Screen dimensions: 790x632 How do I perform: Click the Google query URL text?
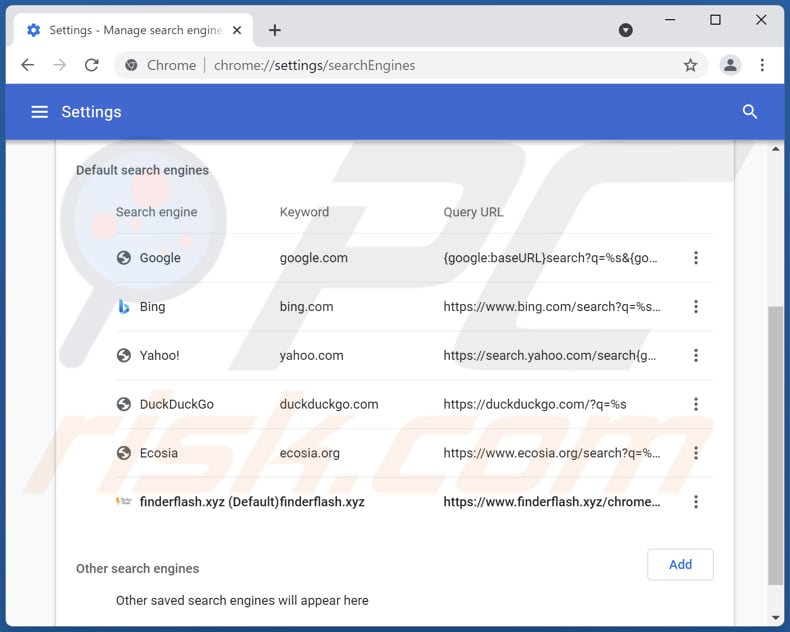coord(550,258)
